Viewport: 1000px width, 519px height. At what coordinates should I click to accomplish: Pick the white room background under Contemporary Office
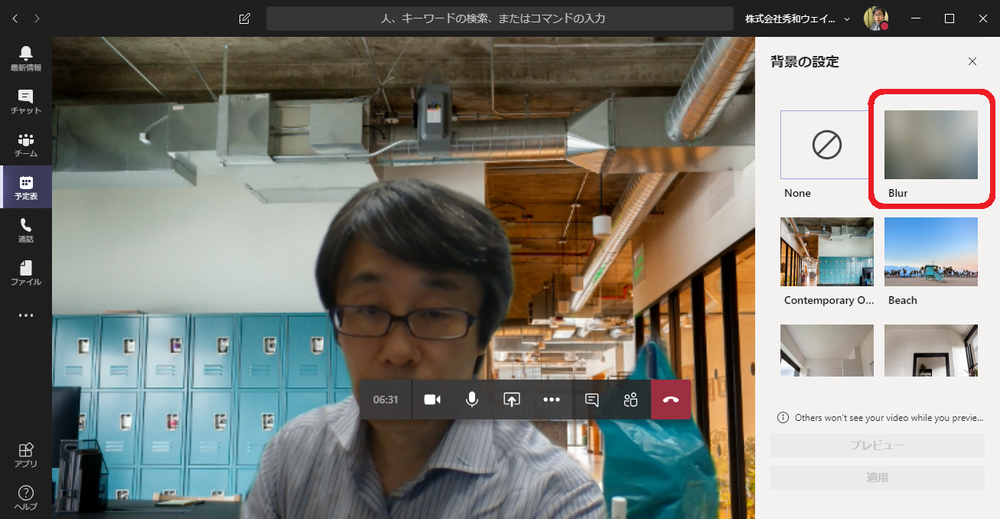(827, 350)
